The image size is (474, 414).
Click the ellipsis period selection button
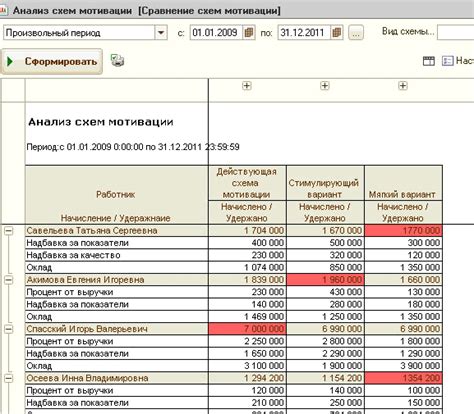coord(356,33)
